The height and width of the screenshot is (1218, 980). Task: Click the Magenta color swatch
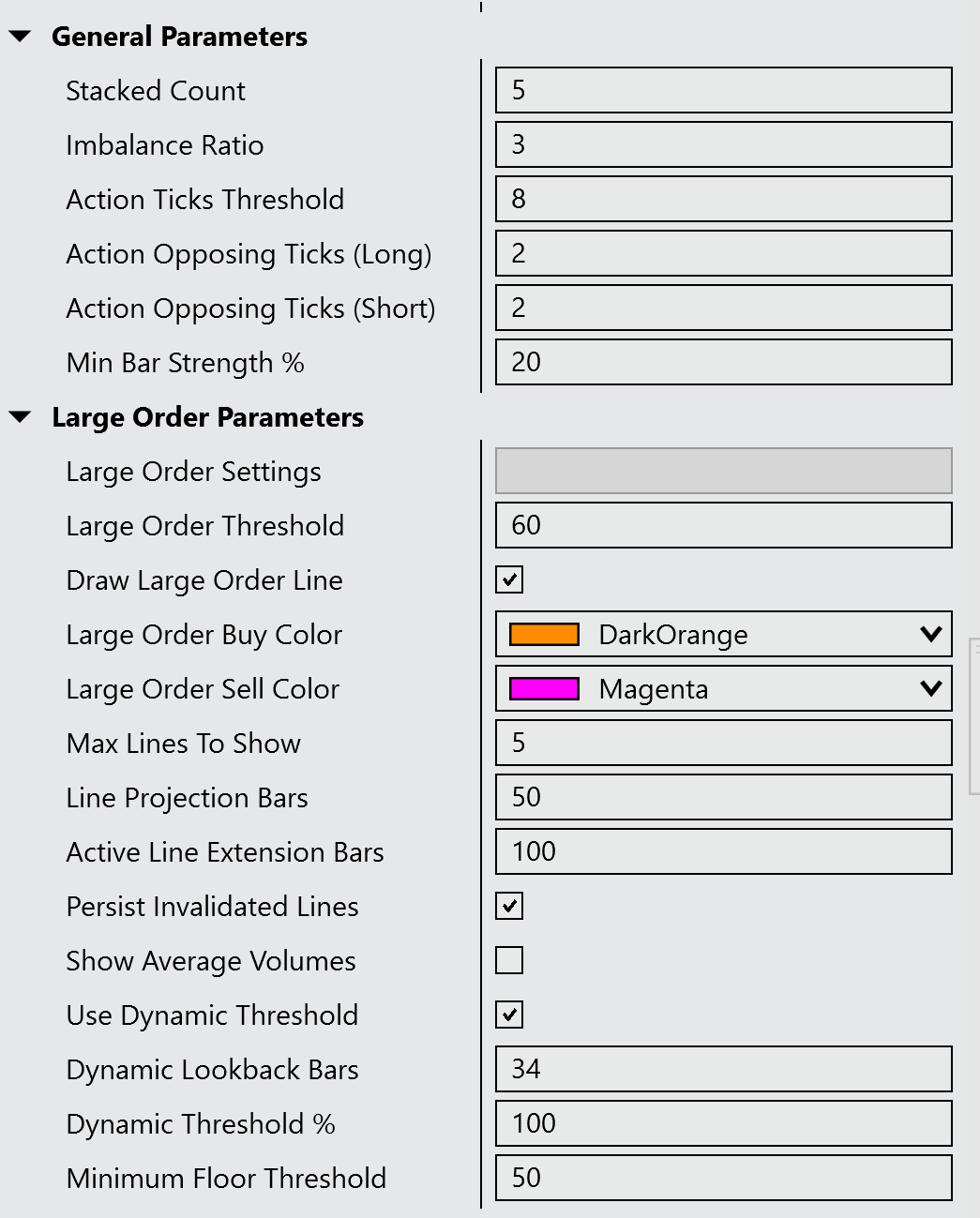click(x=544, y=689)
